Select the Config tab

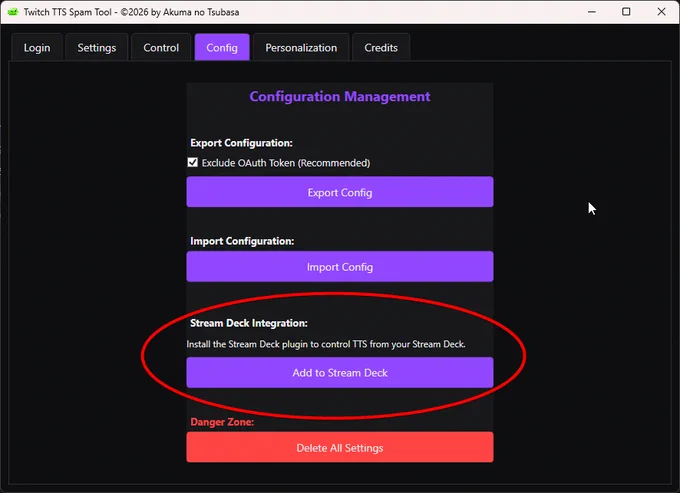tap(222, 47)
